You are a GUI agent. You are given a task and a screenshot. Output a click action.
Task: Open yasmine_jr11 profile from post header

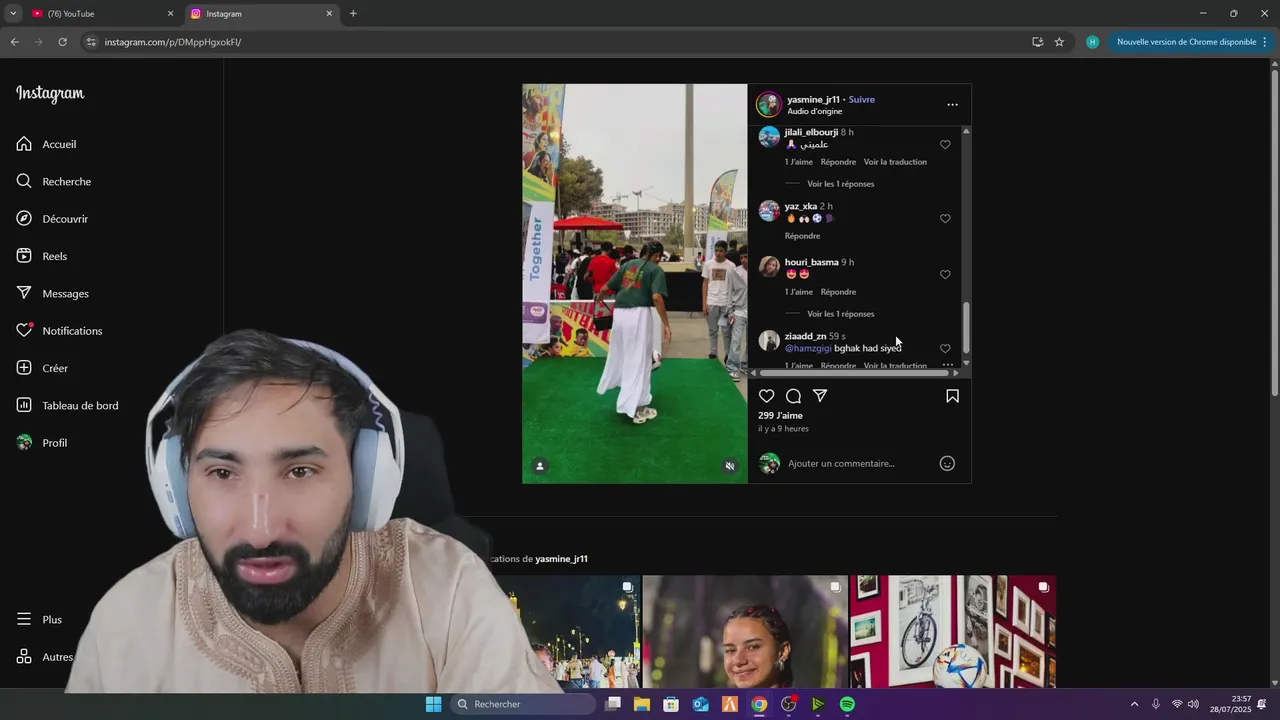(x=813, y=100)
